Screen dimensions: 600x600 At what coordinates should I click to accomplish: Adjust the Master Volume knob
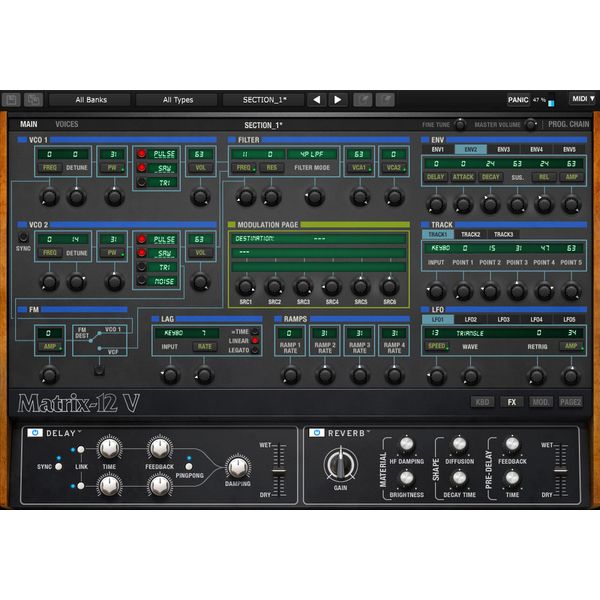(x=530, y=124)
